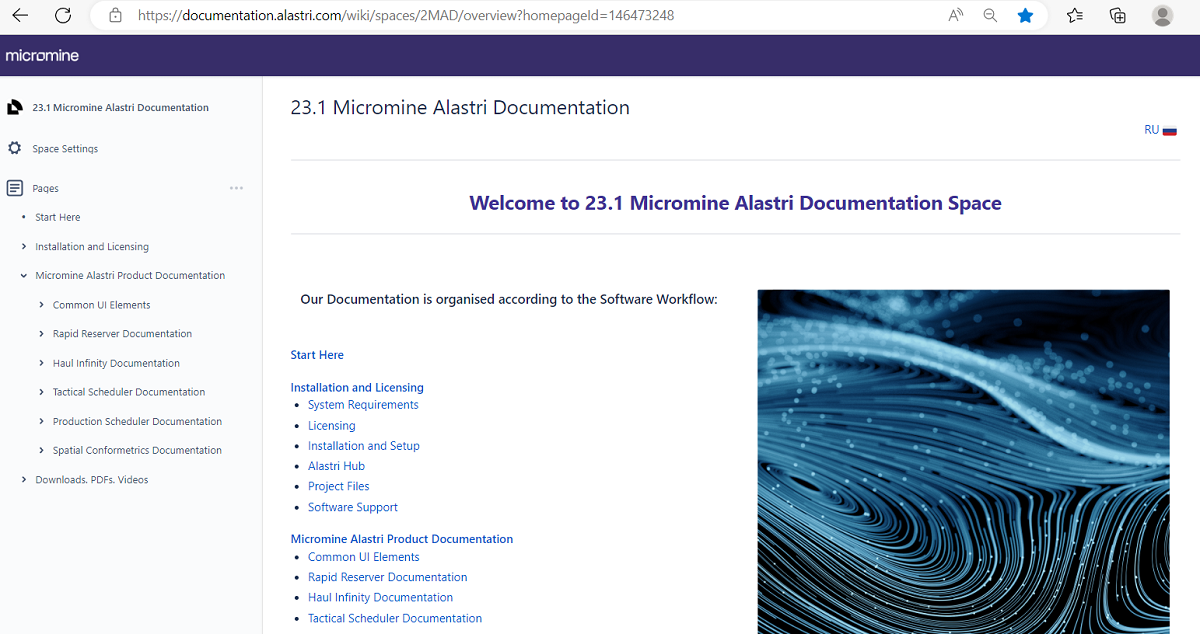Click the Alastri space logo icon
This screenshot has width=1200, height=634.
coord(14,107)
